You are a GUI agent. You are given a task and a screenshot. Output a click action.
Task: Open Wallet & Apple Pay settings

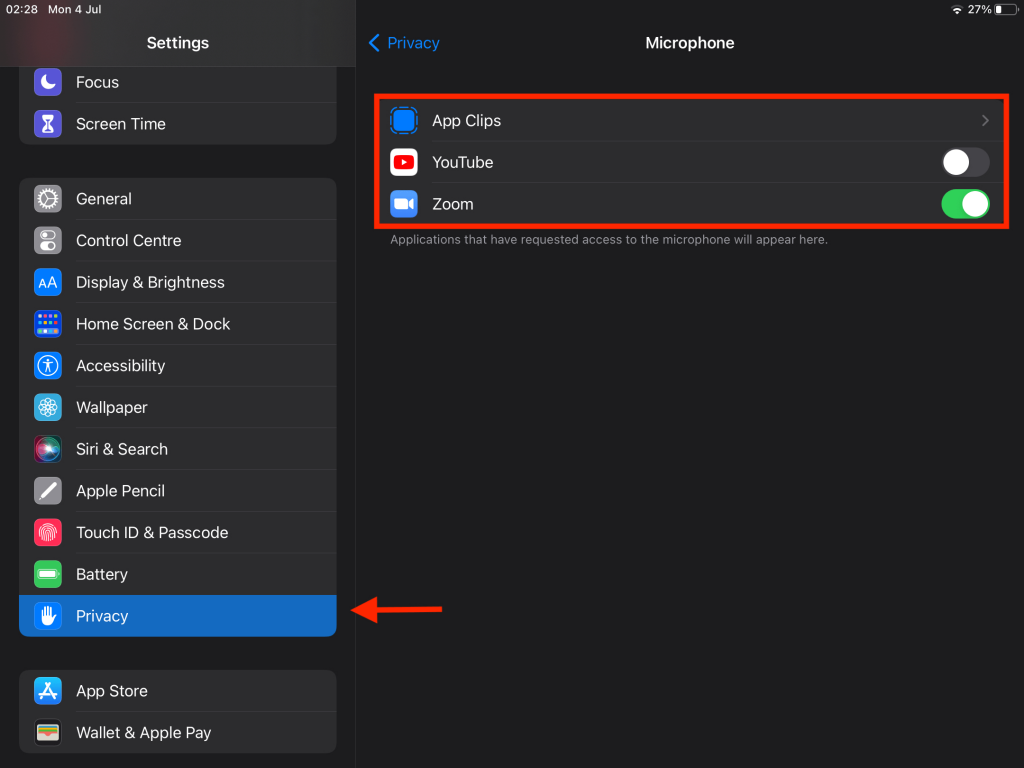[178, 733]
